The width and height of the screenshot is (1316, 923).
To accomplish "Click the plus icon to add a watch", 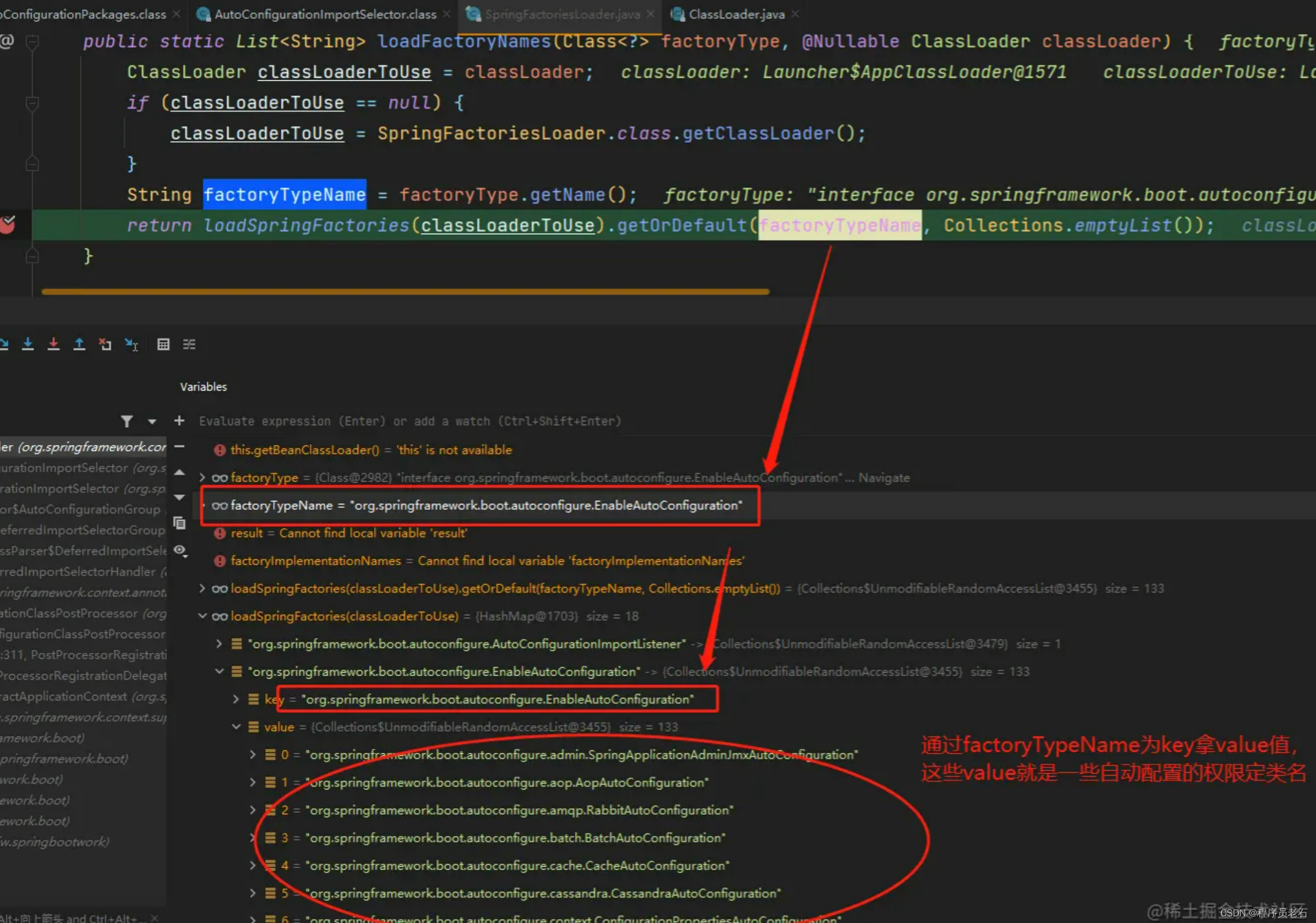I will (179, 421).
